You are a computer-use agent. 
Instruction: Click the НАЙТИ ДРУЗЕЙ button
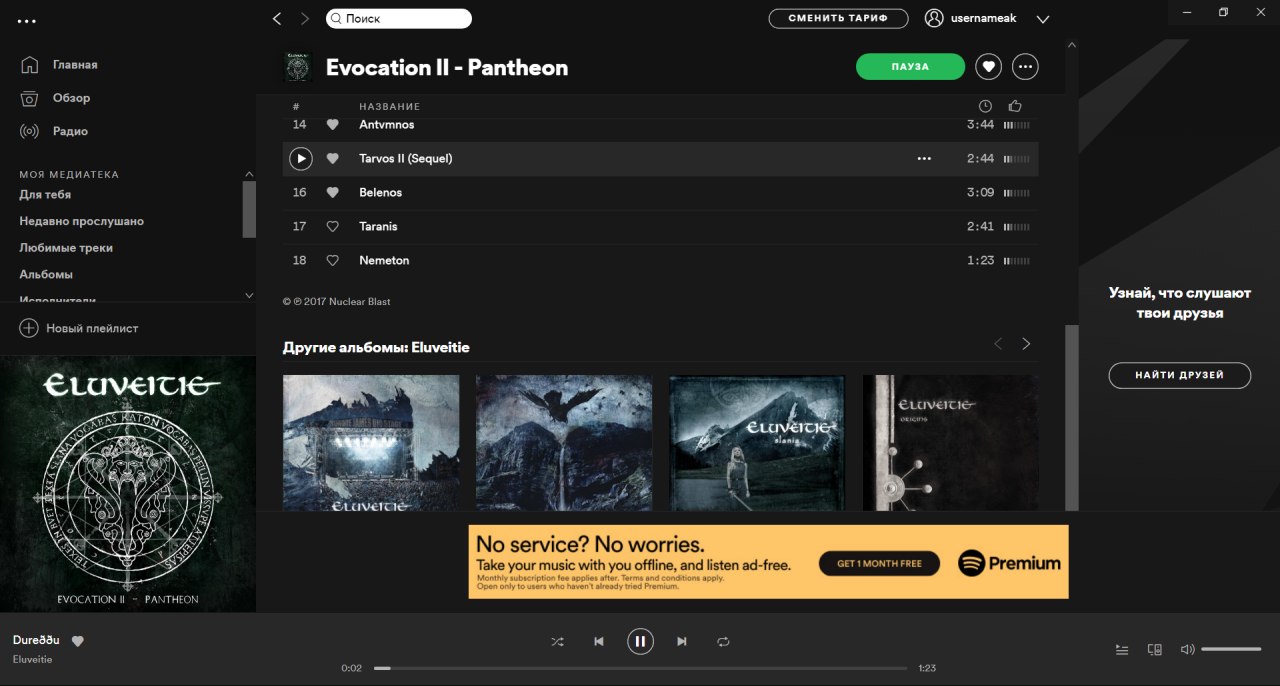tap(1180, 375)
